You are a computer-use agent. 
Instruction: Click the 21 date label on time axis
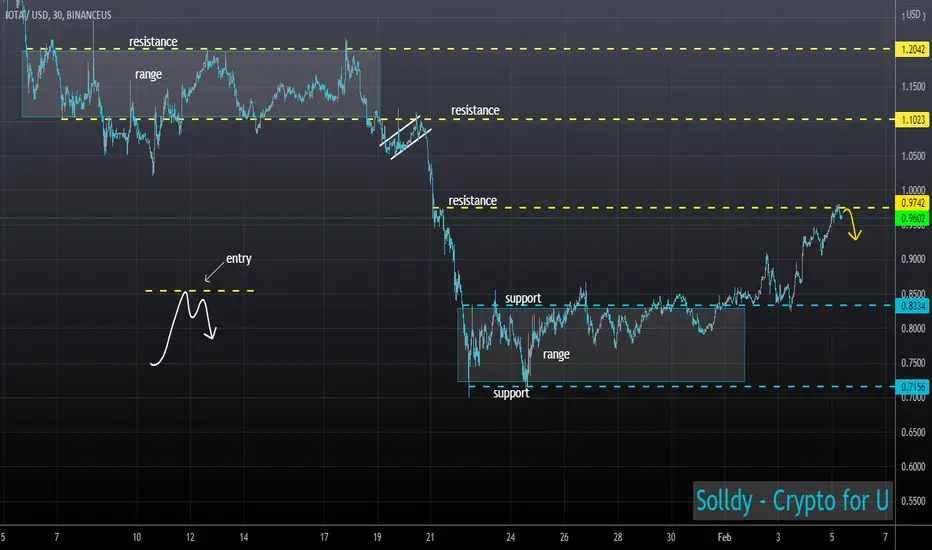(430, 537)
